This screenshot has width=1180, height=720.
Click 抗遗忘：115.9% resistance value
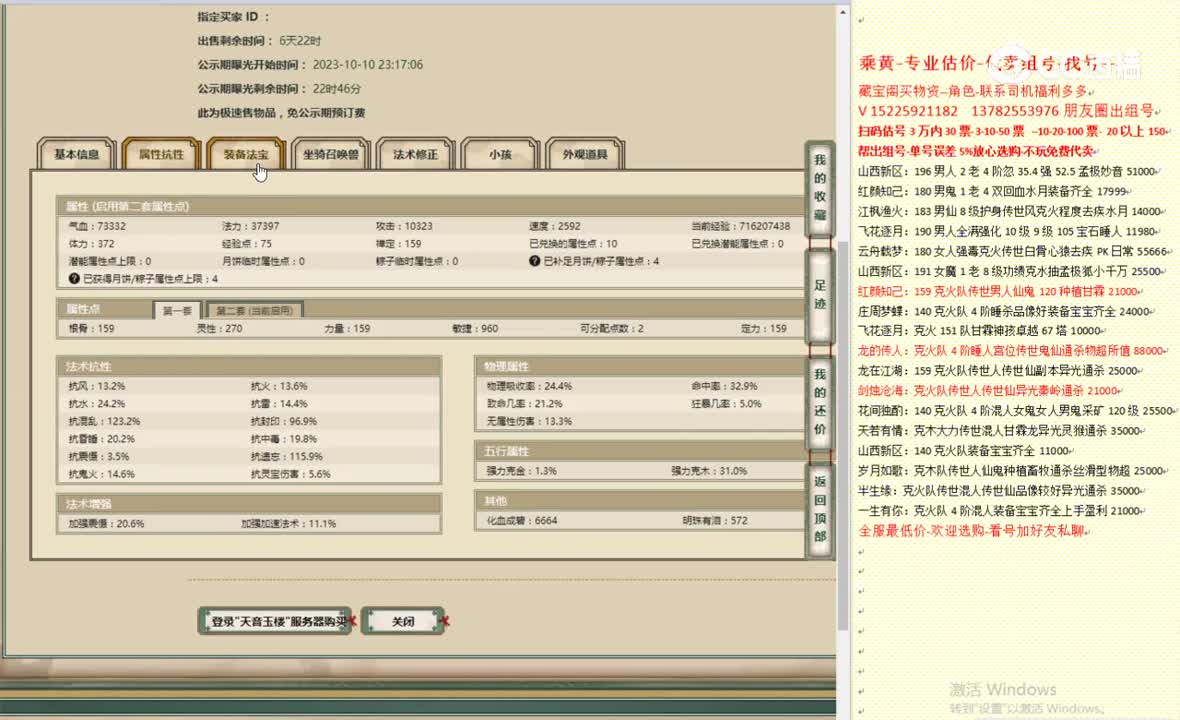[x=287, y=457]
